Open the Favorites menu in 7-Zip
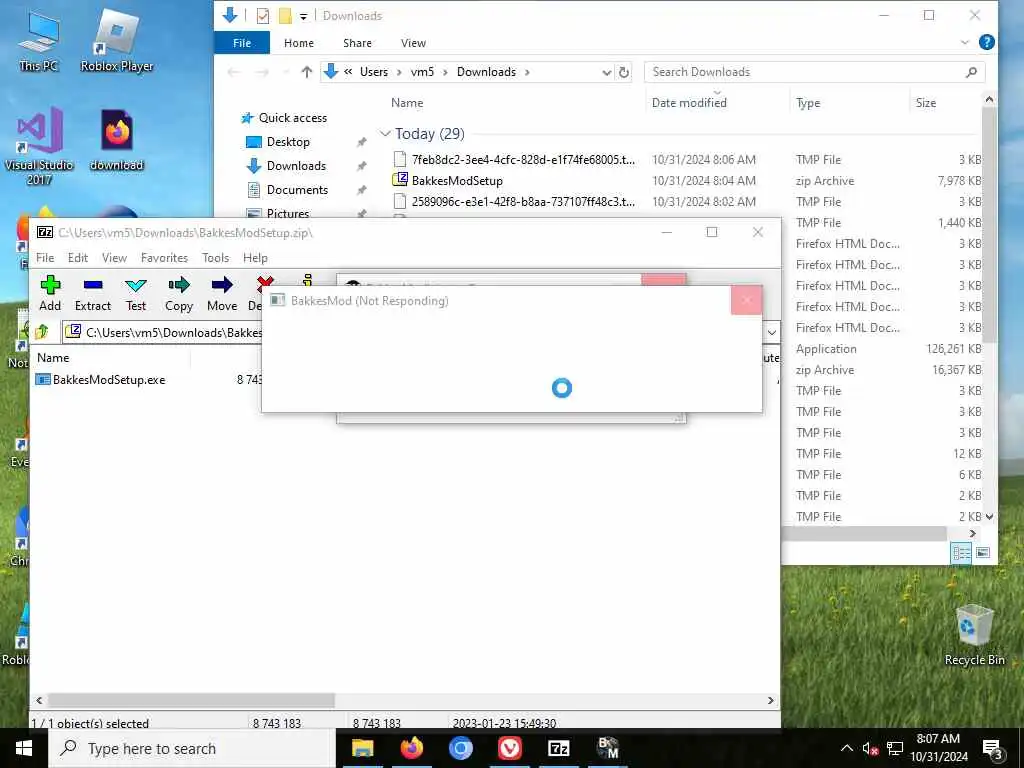 [164, 258]
